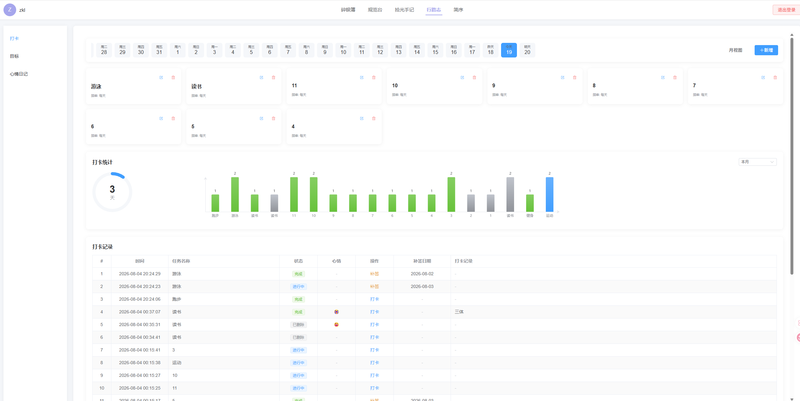Click the mood emoji in record row 4
The width and height of the screenshot is (800, 401).
(336, 312)
